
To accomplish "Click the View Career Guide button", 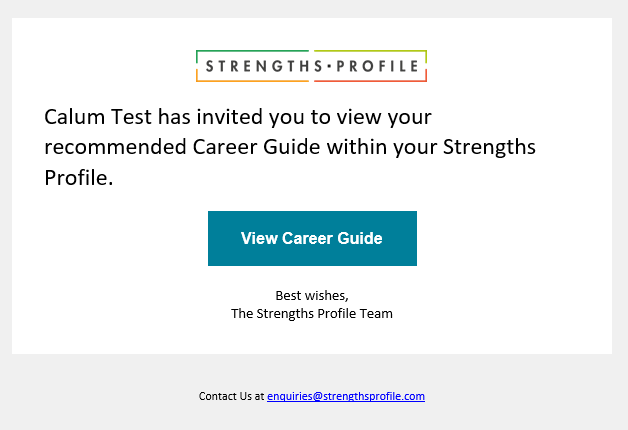I will point(312,238).
